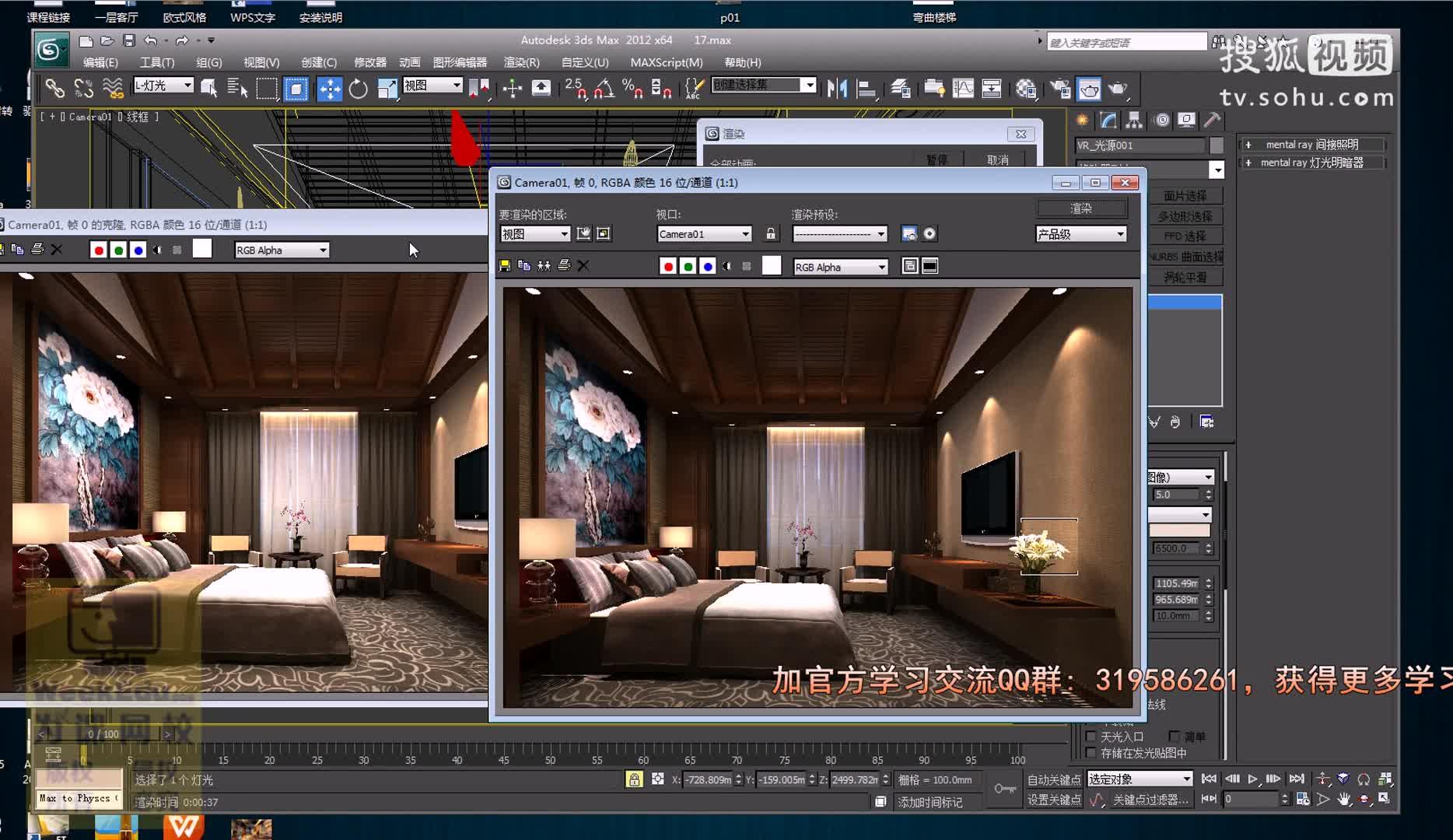Viewport: 1453px width, 840px height.
Task: Select the Select and Move tool
Action: tap(330, 89)
